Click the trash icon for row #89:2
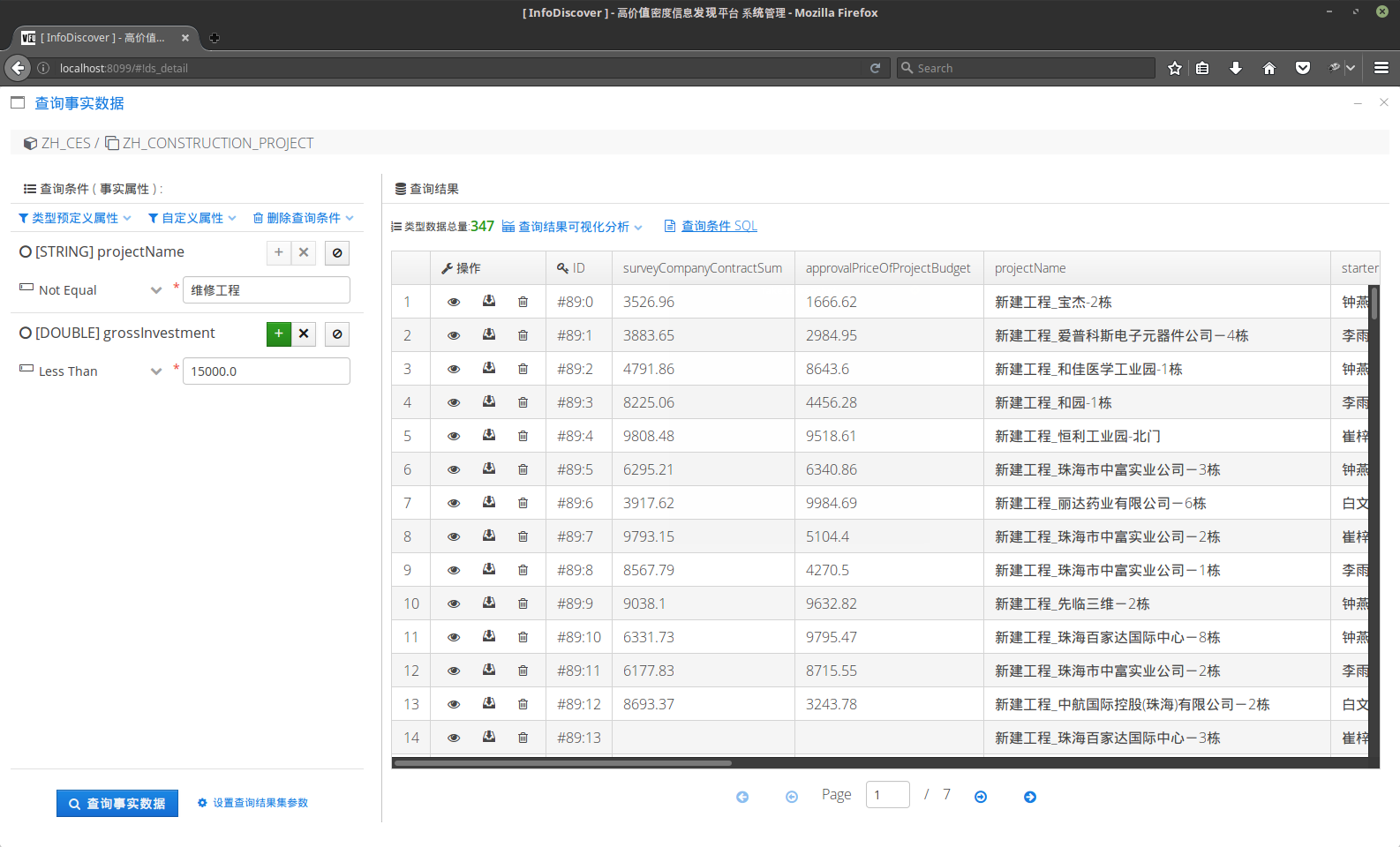 pyautogui.click(x=523, y=369)
